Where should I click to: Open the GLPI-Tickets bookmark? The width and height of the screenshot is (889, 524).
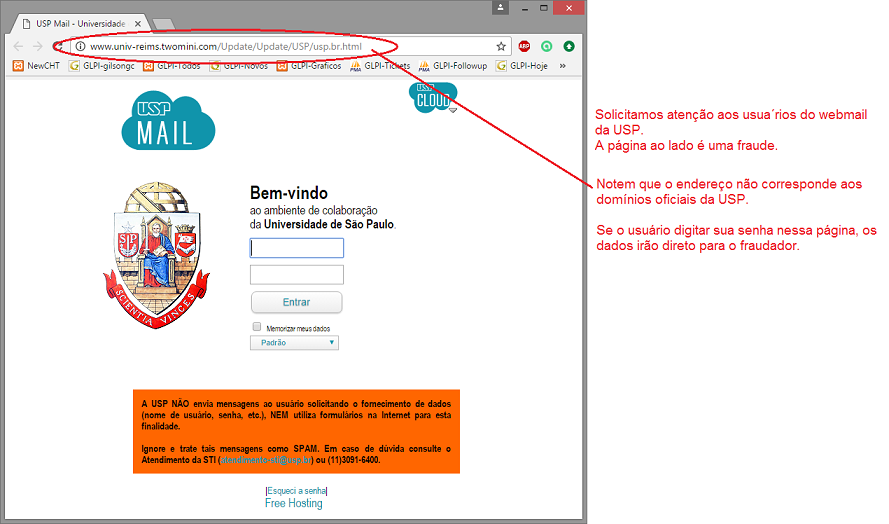coord(380,66)
